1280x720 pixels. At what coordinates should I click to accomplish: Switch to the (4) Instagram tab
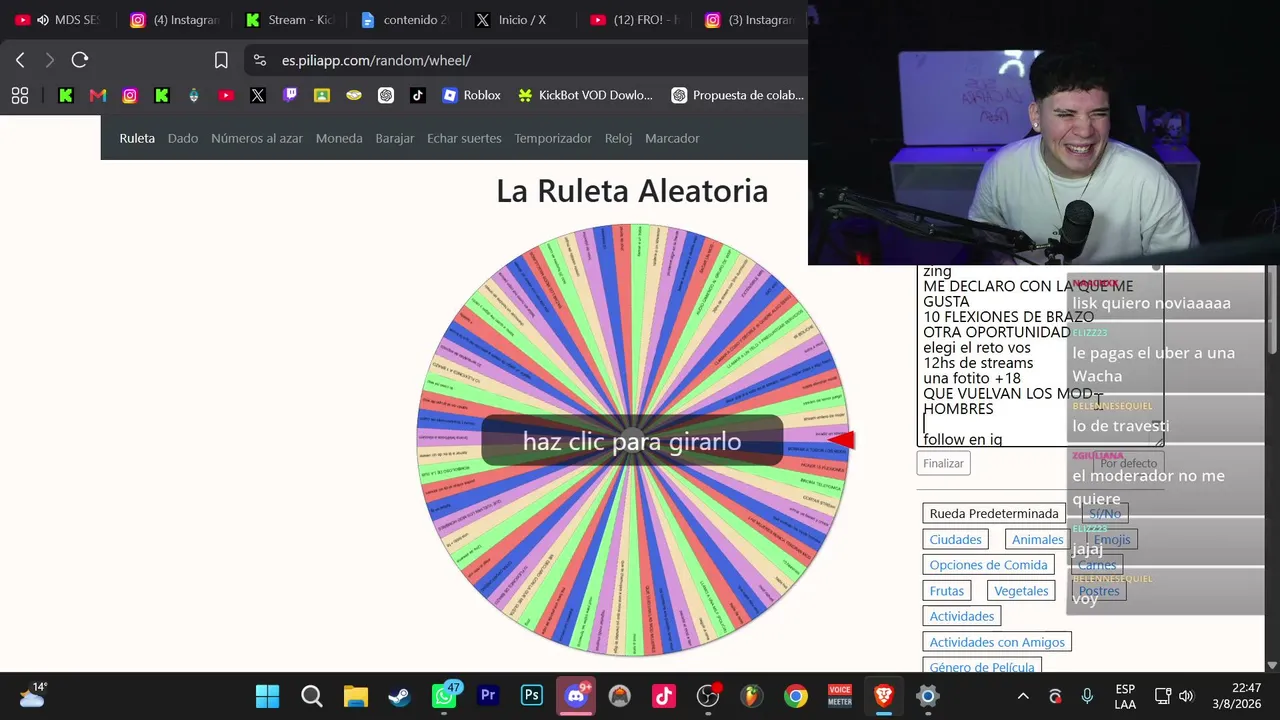pos(174,20)
